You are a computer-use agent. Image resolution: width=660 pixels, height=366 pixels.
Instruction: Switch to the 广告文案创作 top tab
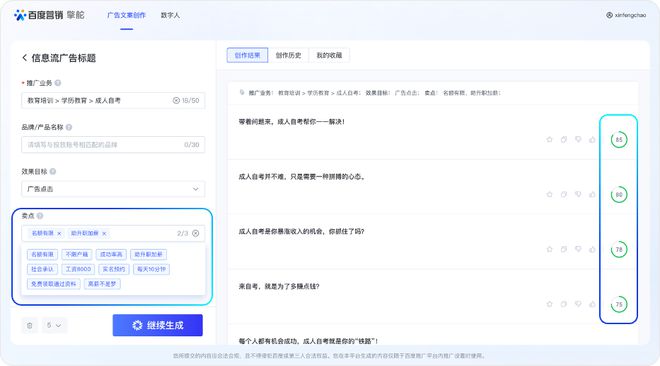point(126,15)
